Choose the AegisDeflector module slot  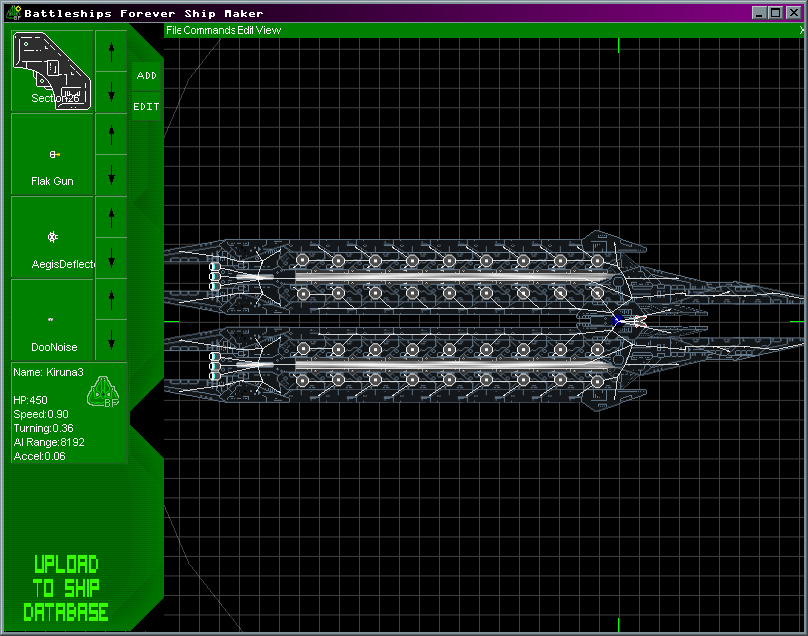pyautogui.click(x=52, y=237)
